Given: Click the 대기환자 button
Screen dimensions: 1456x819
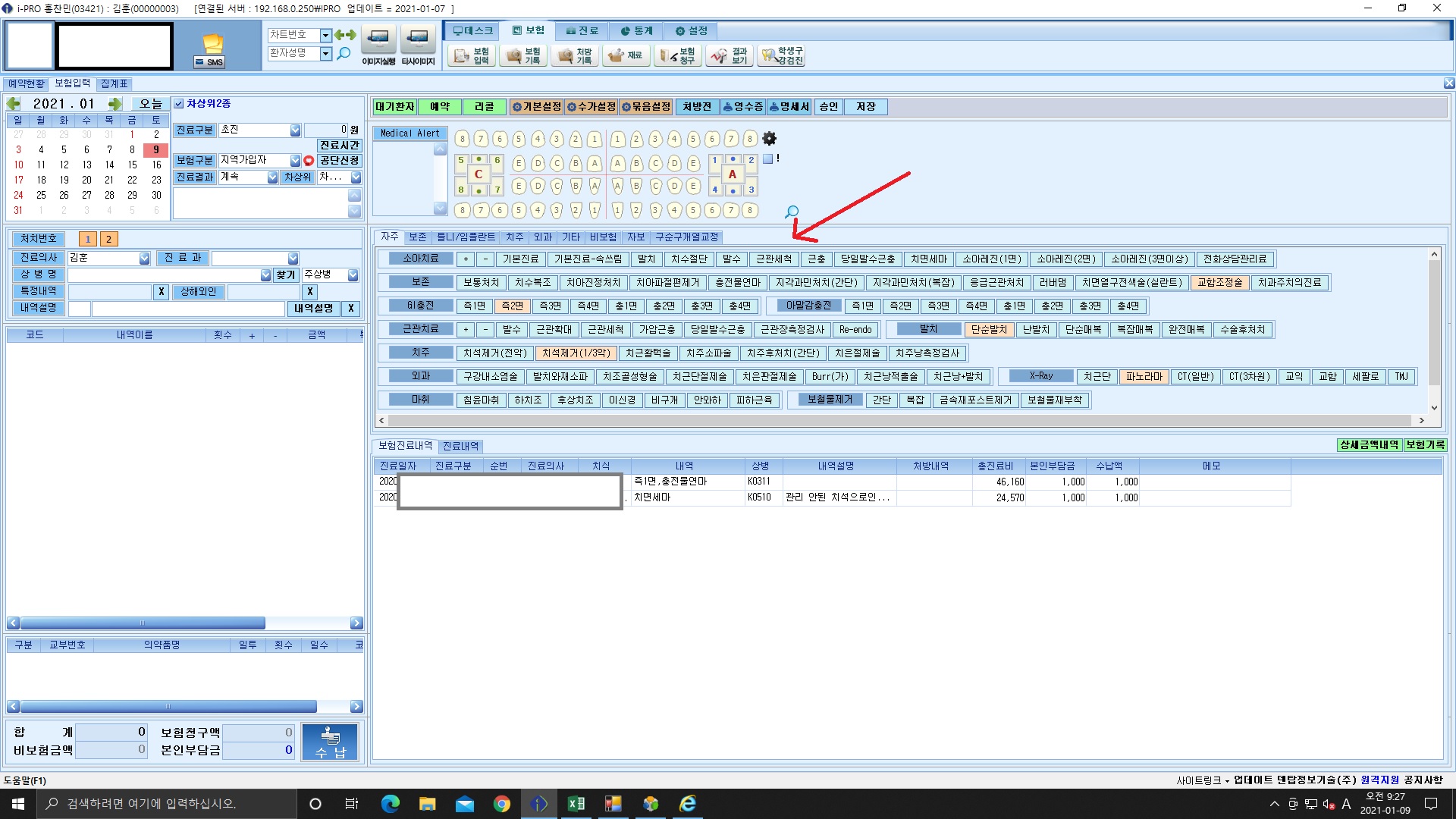Looking at the screenshot, I should [x=394, y=107].
